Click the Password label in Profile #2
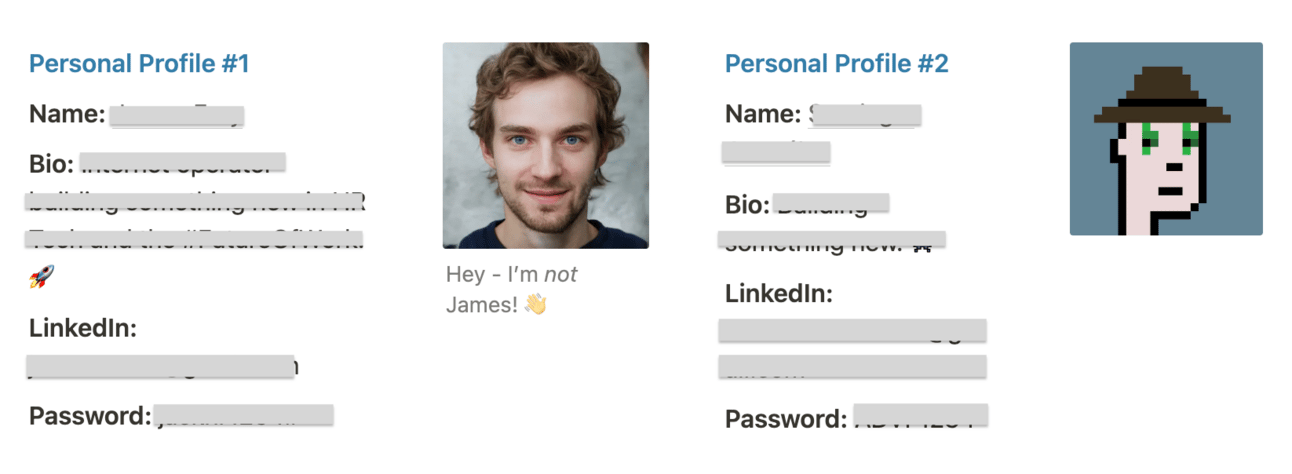Image resolution: width=1292 pixels, height=474 pixels. coord(786,418)
